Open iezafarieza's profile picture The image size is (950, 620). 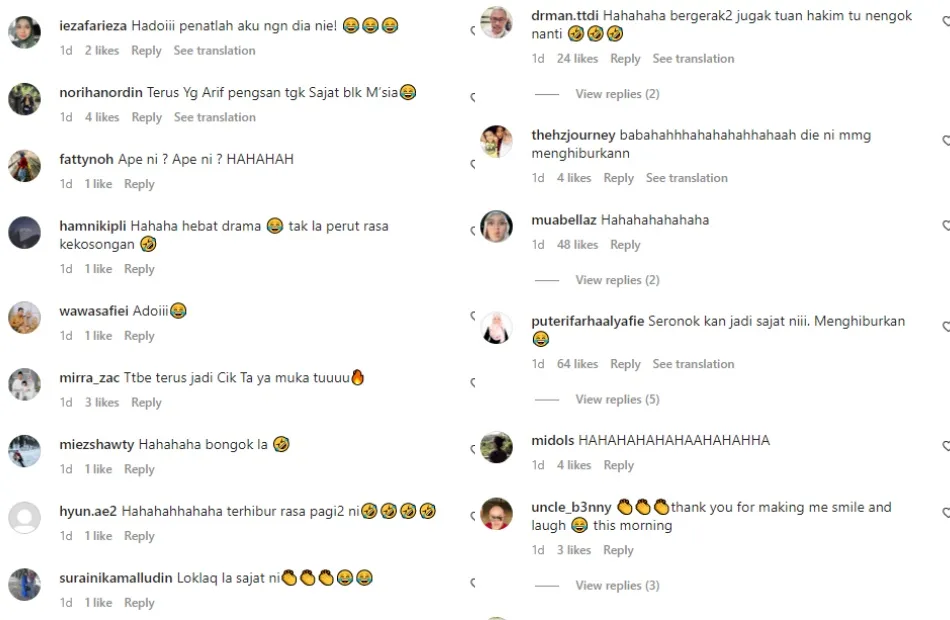click(25, 32)
